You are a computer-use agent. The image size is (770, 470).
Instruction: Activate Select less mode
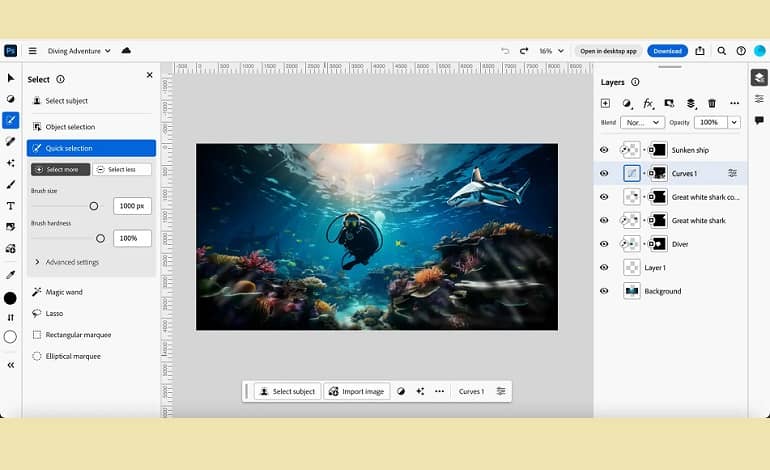point(122,169)
